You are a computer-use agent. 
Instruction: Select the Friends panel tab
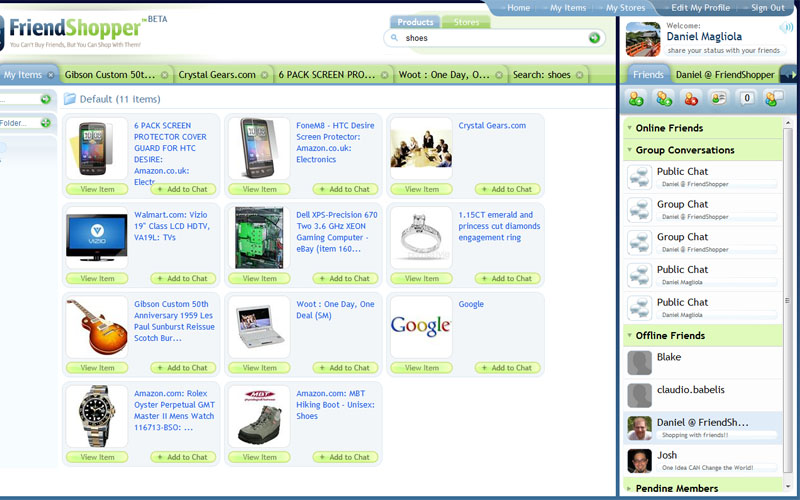click(648, 75)
